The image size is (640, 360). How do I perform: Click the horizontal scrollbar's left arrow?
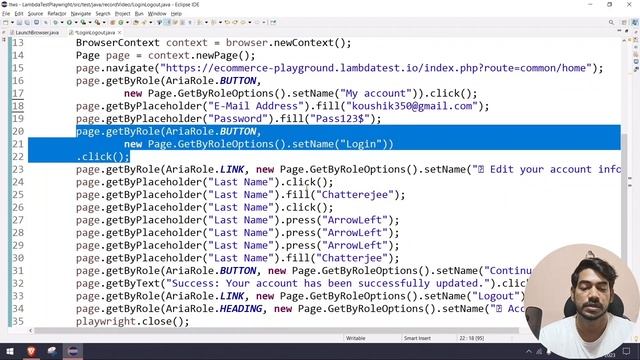coord(31,331)
